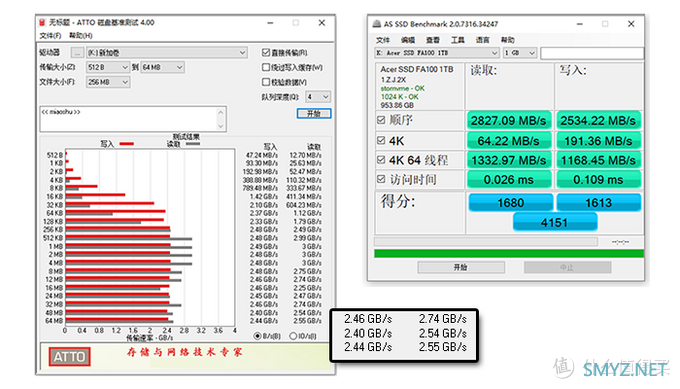Expand the queue depth dropdown
The image size is (680, 389).
pyautogui.click(x=317, y=97)
